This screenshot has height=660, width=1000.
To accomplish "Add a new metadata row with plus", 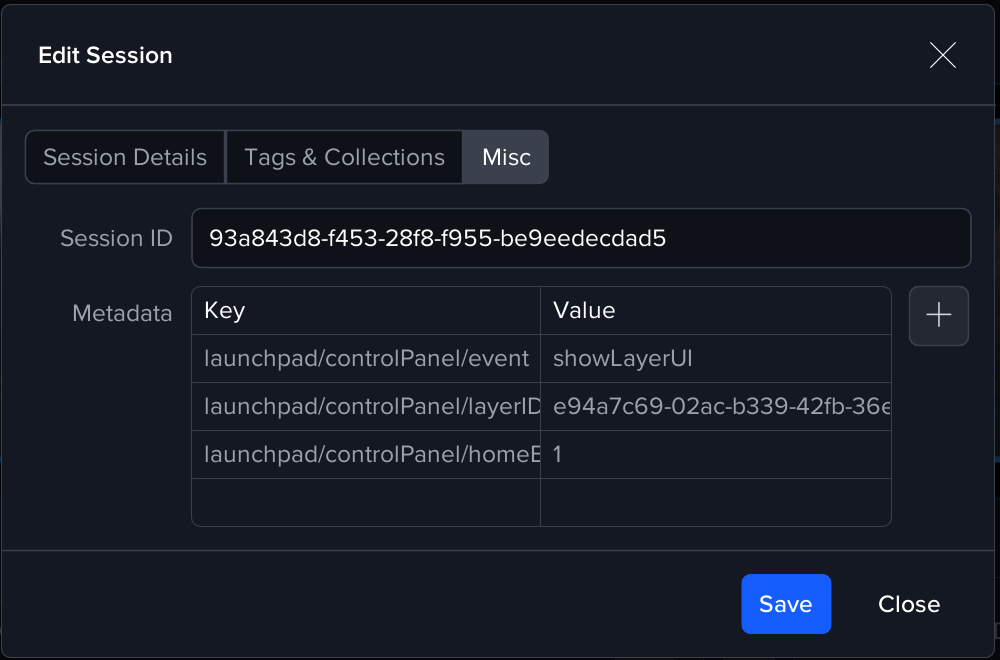I will (938, 316).
